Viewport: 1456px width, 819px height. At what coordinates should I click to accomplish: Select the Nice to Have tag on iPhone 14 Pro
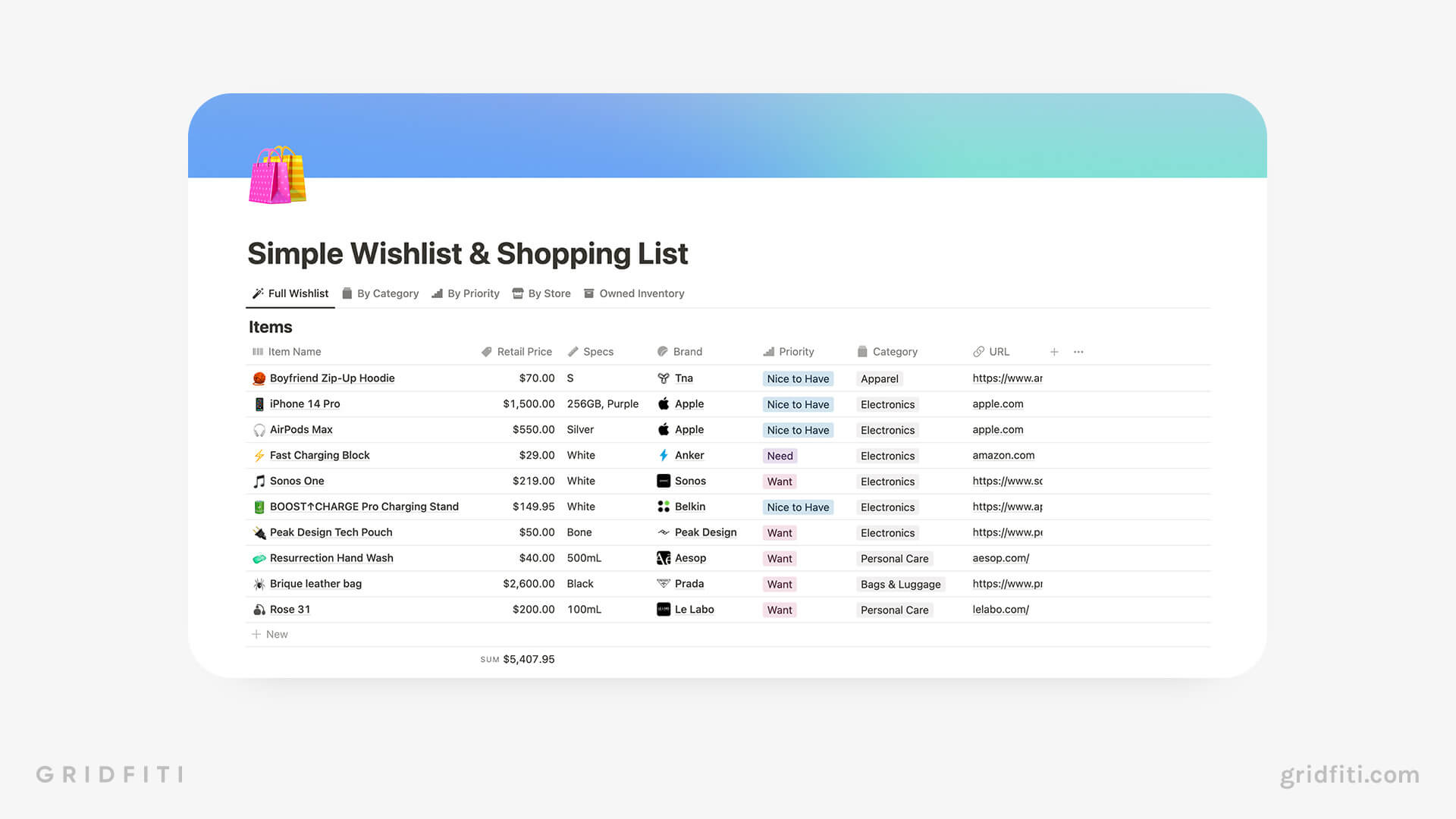click(x=796, y=404)
